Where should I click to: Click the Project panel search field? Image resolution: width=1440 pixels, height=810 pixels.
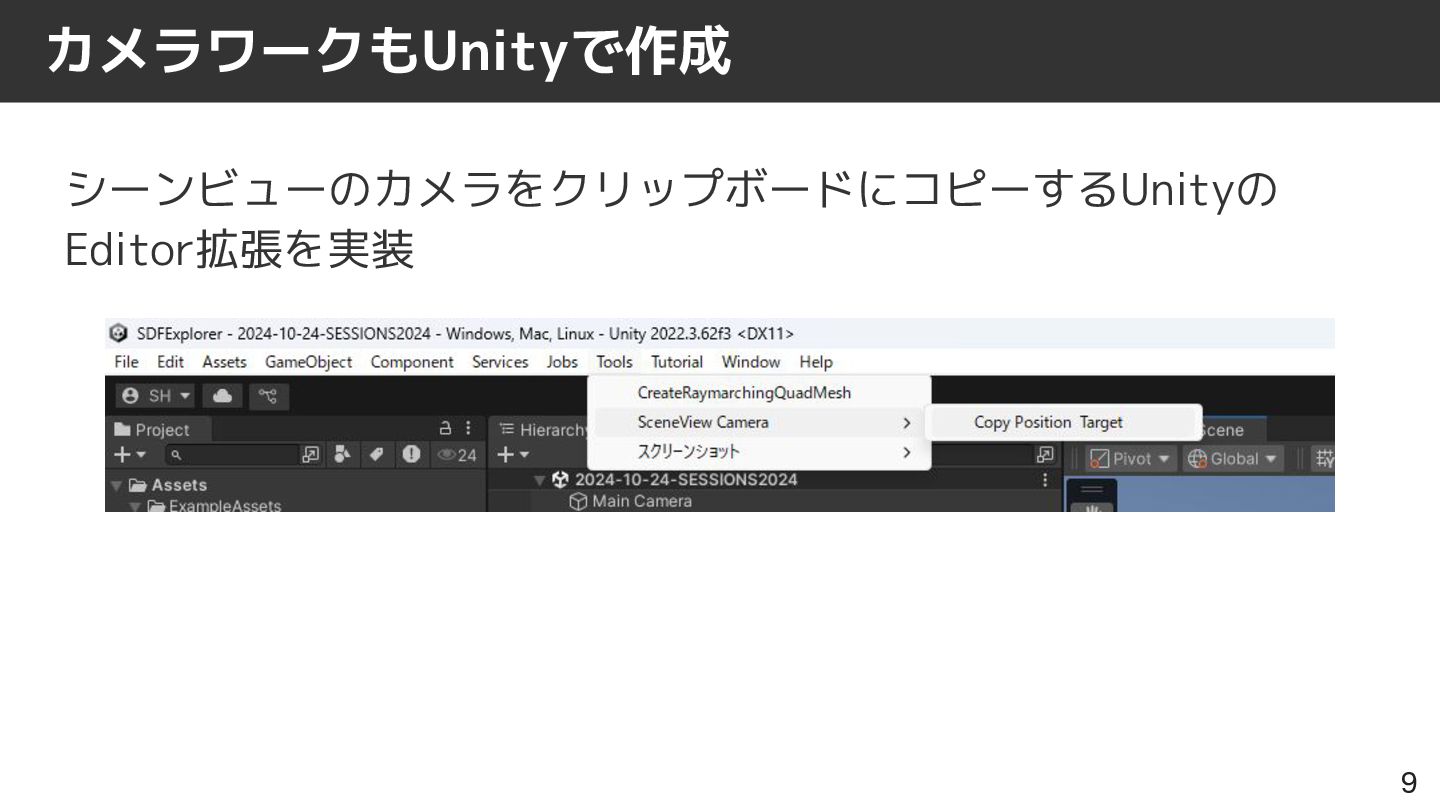coord(231,455)
